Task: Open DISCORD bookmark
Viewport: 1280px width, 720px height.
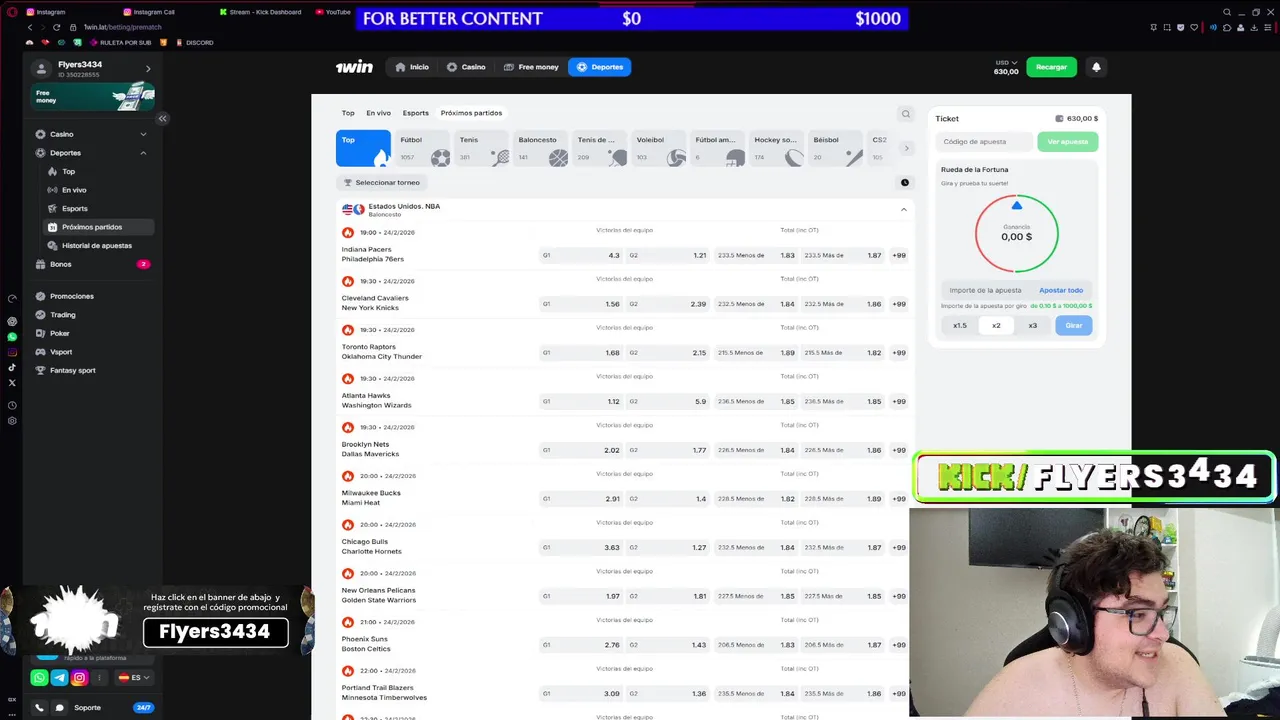Action: pos(194,43)
